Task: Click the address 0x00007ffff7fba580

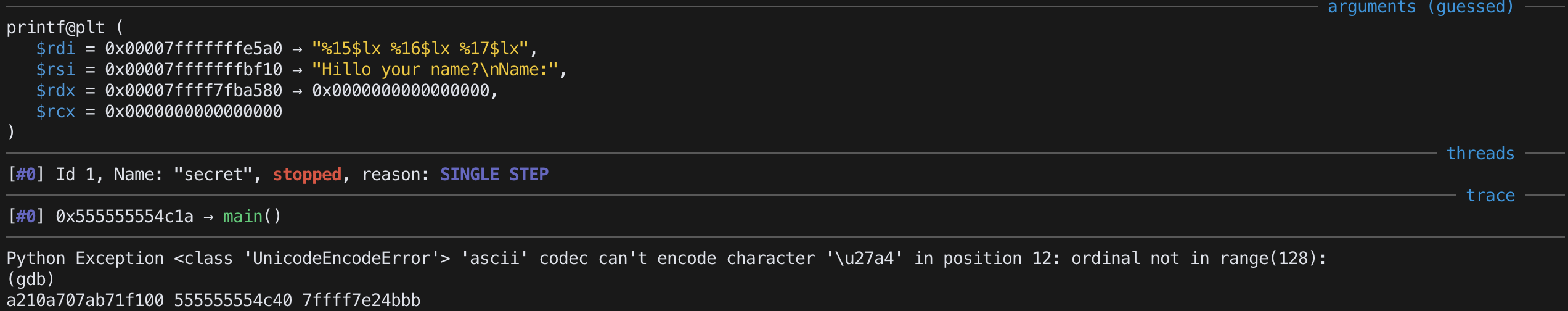Action: click(x=194, y=91)
